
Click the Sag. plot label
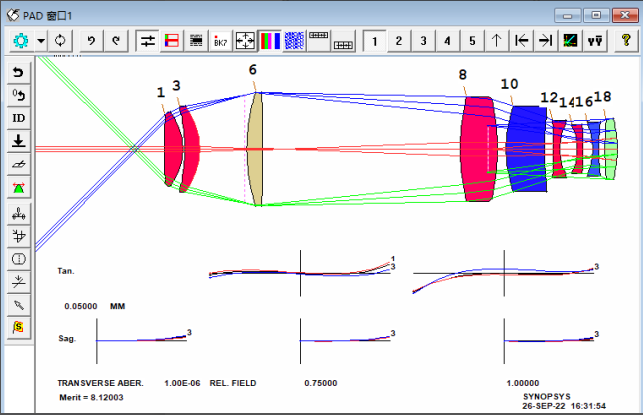click(x=67, y=339)
